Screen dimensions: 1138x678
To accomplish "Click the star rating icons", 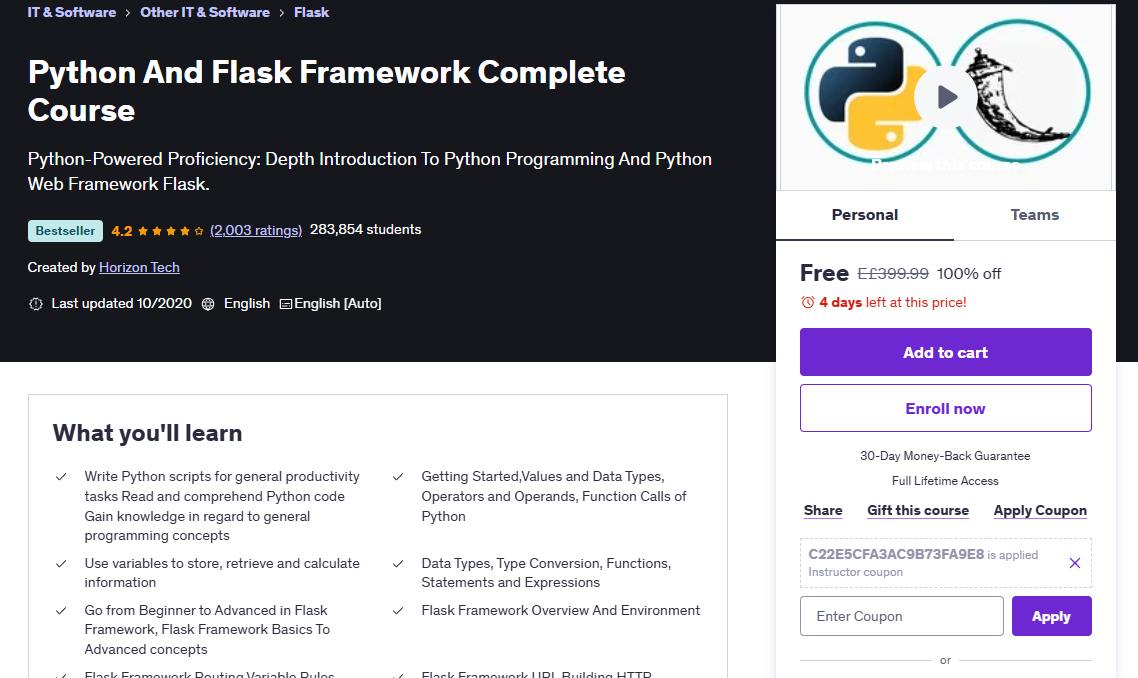I will tap(171, 231).
